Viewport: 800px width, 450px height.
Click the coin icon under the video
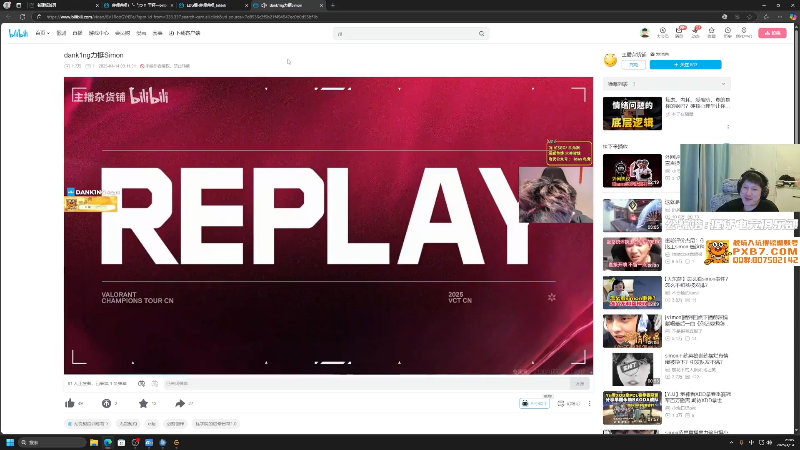(x=106, y=404)
